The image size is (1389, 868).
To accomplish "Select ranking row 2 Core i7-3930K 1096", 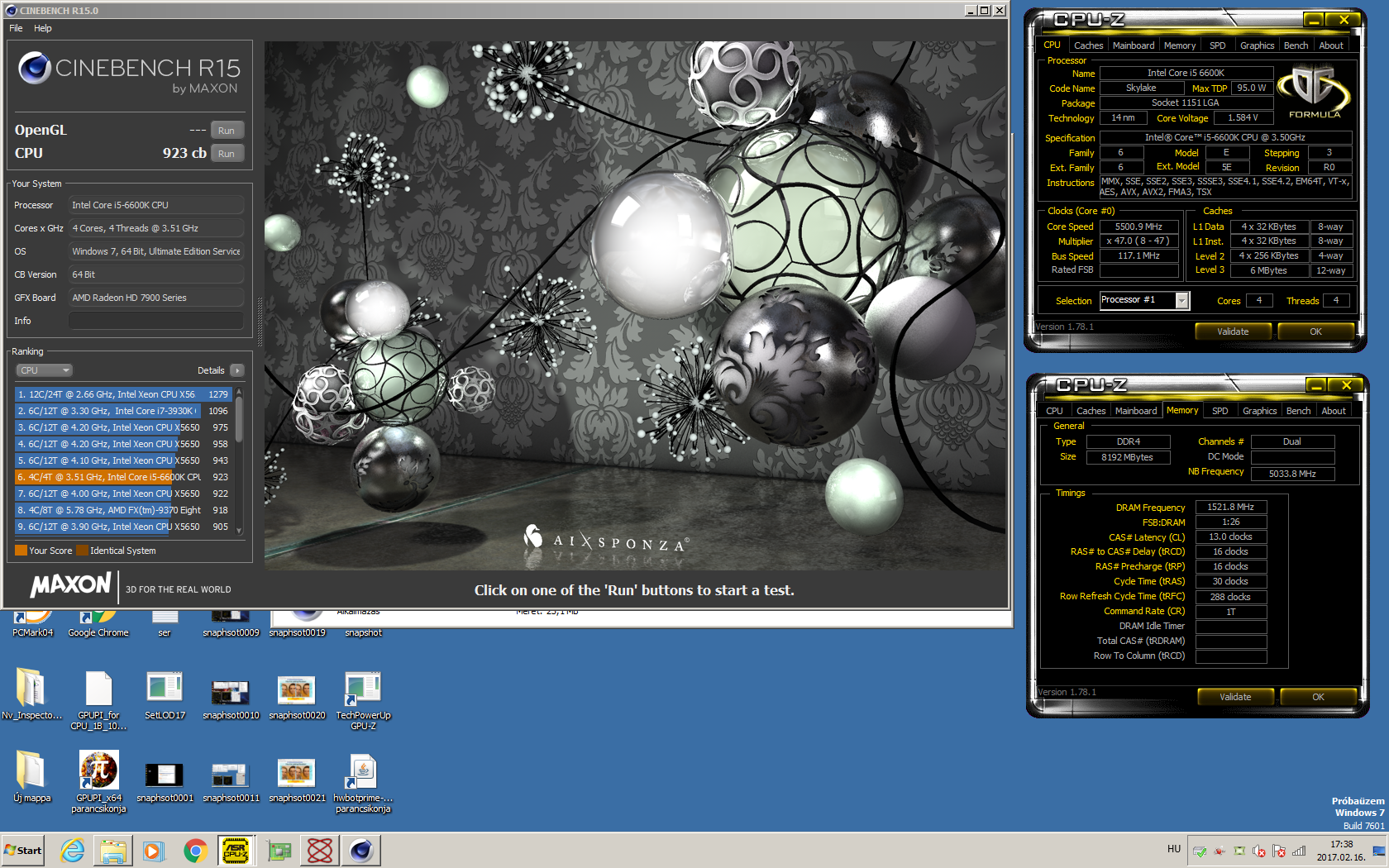I will point(124,411).
